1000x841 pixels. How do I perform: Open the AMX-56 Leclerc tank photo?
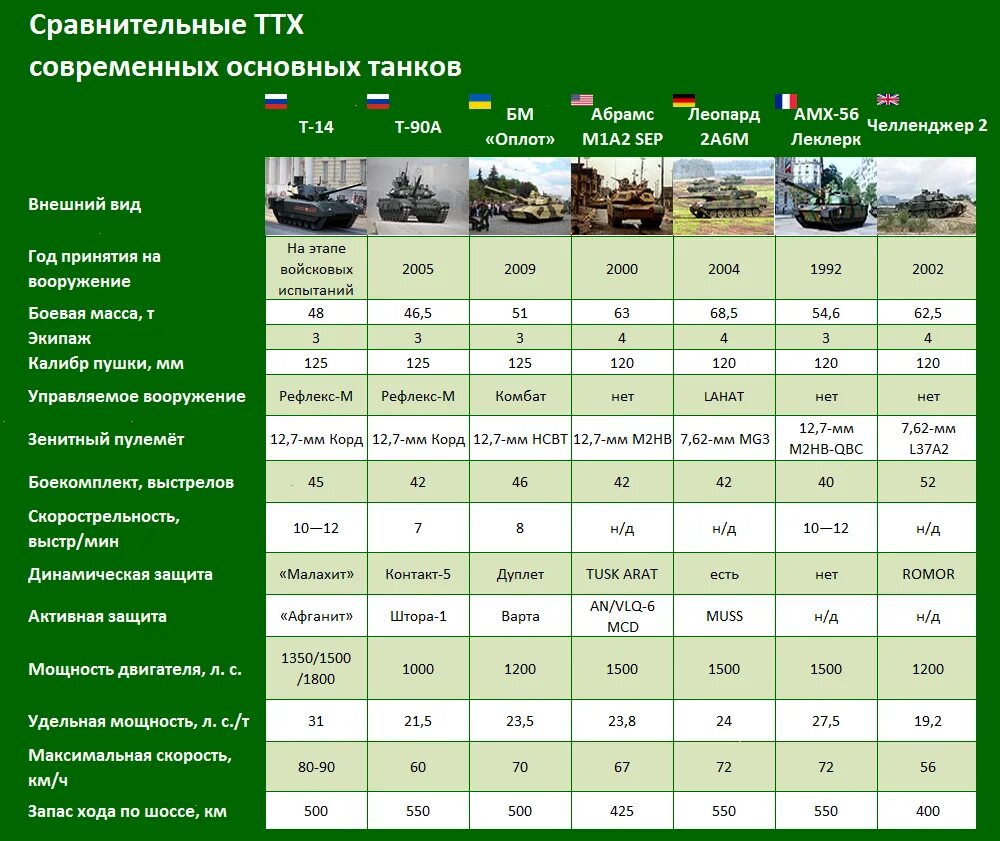[x=826, y=196]
